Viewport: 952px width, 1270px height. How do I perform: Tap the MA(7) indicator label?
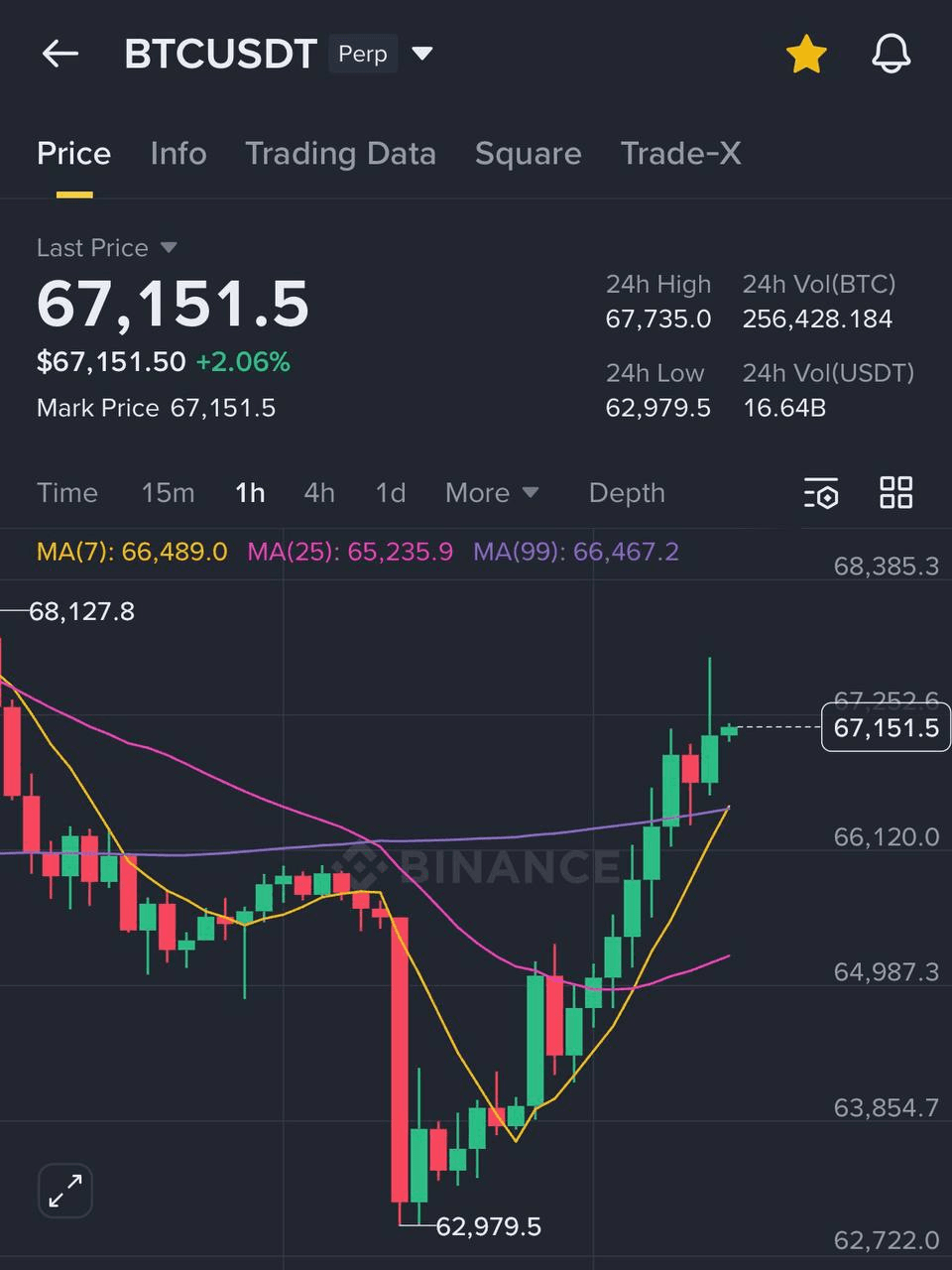click(x=132, y=552)
